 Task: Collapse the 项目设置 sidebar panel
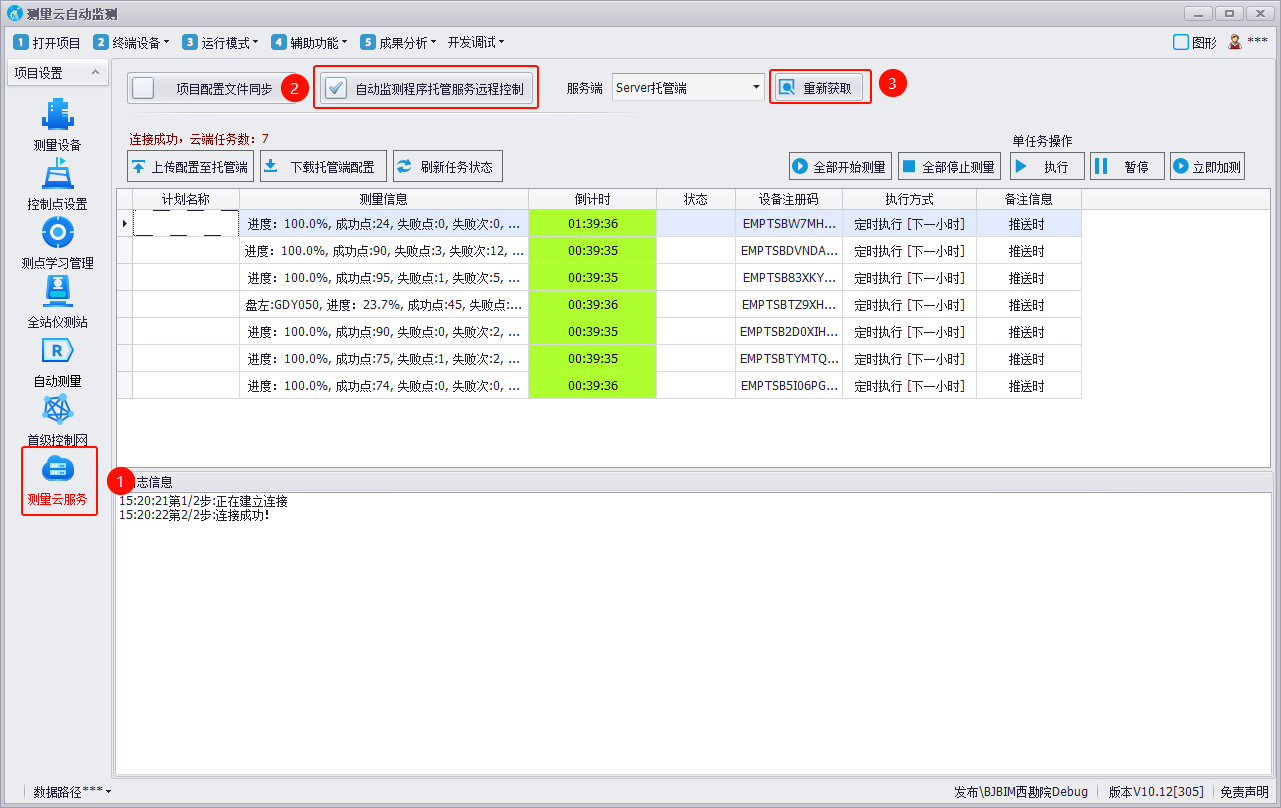tap(94, 73)
